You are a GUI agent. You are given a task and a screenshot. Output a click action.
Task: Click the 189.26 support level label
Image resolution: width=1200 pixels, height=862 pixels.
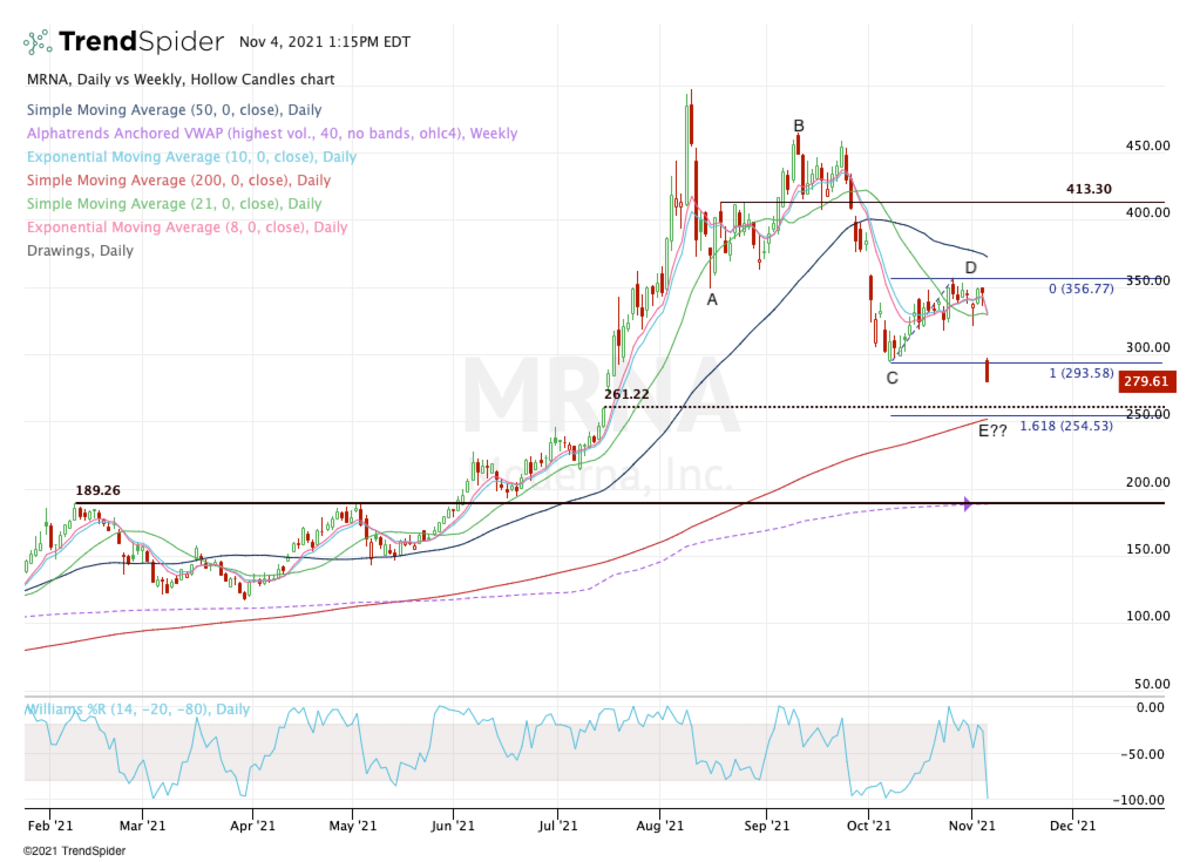click(99, 491)
